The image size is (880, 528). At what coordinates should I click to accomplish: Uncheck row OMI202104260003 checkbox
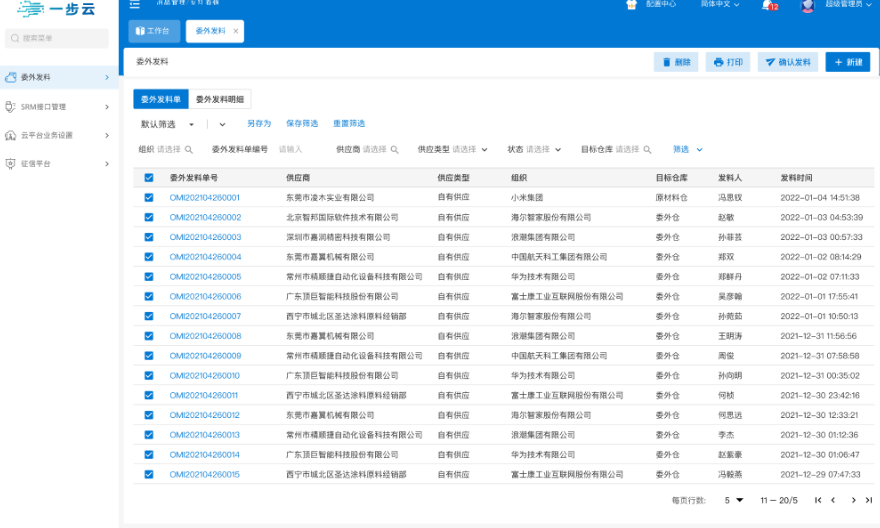pos(149,237)
